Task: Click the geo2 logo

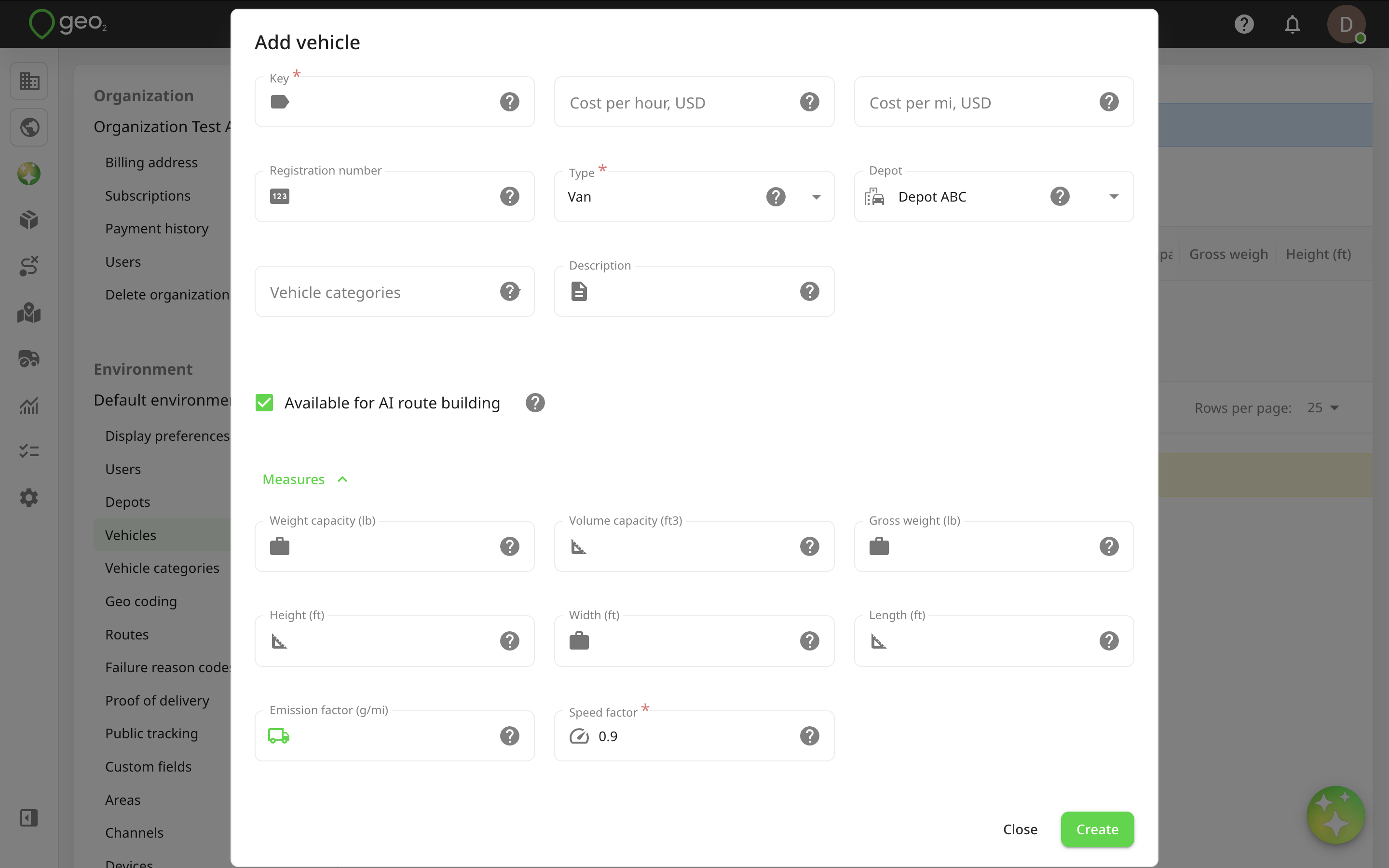Action: pyautogui.click(x=68, y=24)
